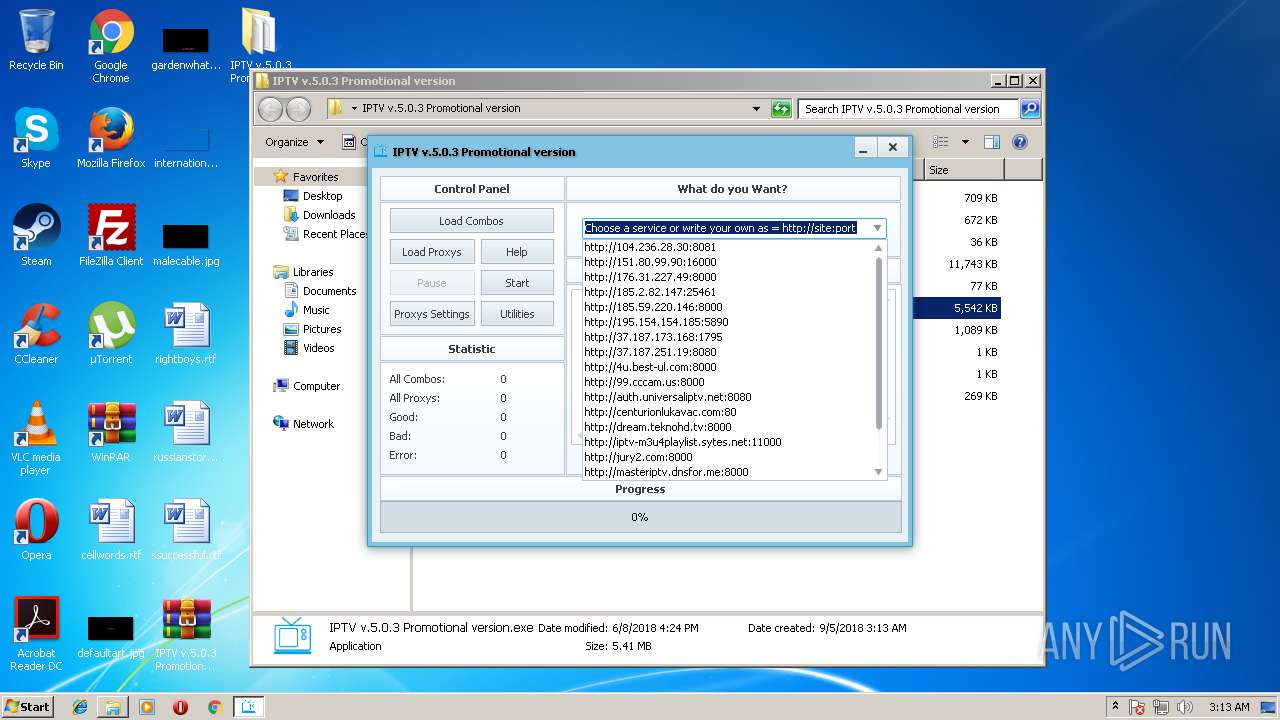The width and height of the screenshot is (1280, 720).
Task: Open FileZilla Client shortcut
Action: tap(111, 236)
